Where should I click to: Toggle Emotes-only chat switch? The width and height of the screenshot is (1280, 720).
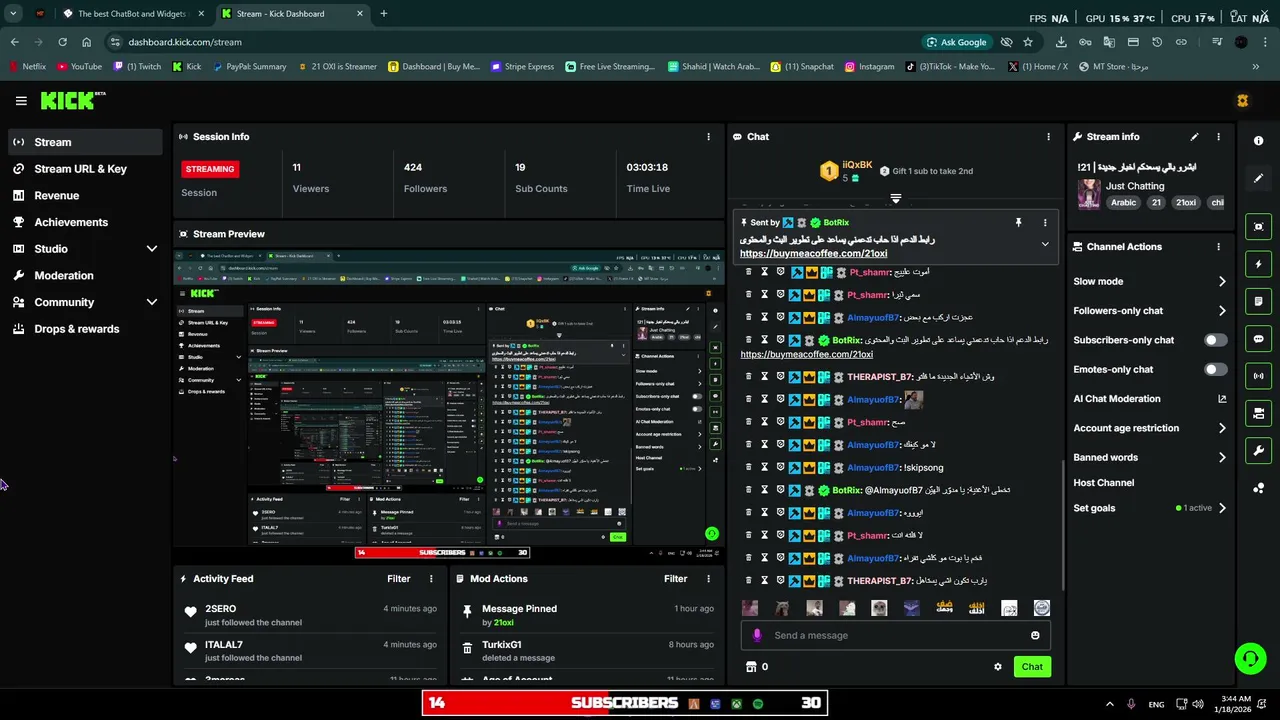click(1215, 370)
